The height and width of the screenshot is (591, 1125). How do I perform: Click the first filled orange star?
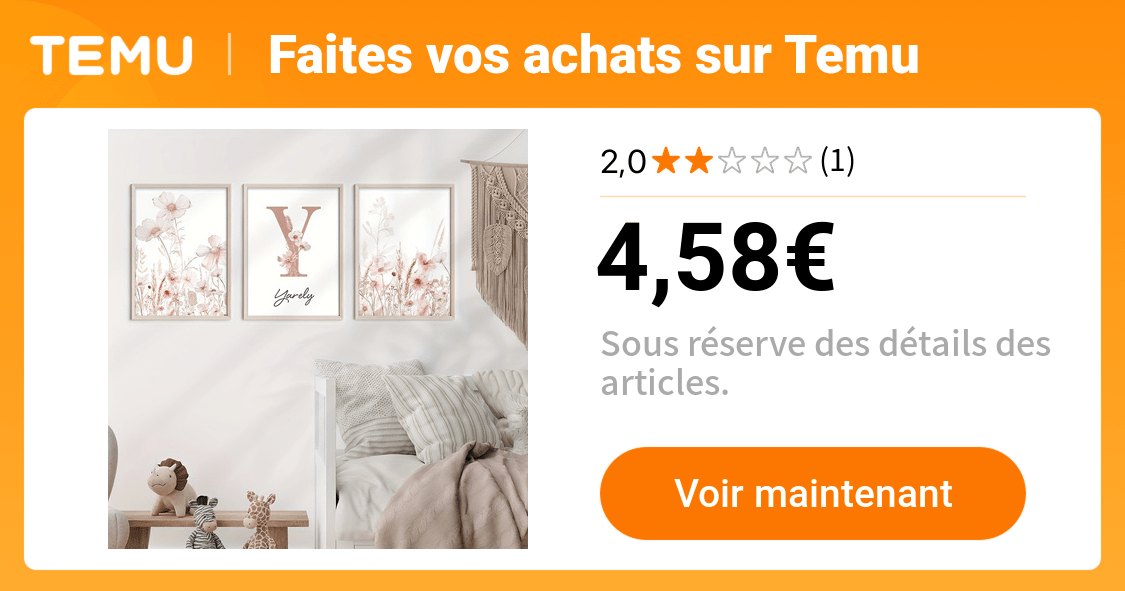[x=666, y=161]
